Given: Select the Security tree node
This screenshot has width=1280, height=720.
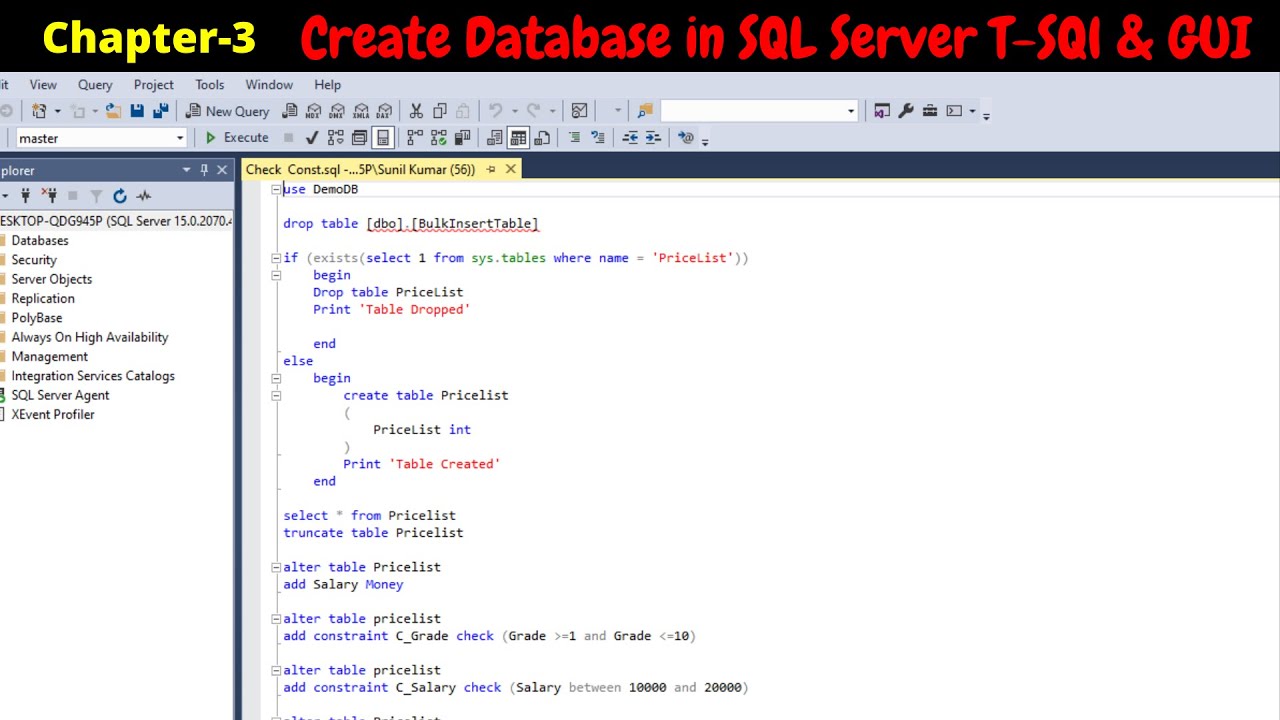Looking at the screenshot, I should pos(34,260).
